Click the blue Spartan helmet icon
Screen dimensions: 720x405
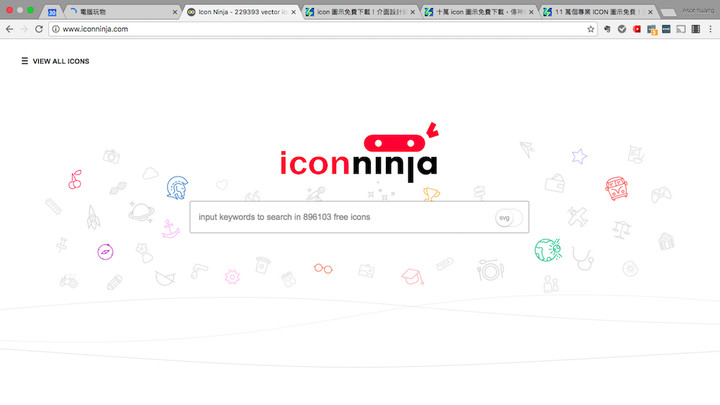(177, 187)
